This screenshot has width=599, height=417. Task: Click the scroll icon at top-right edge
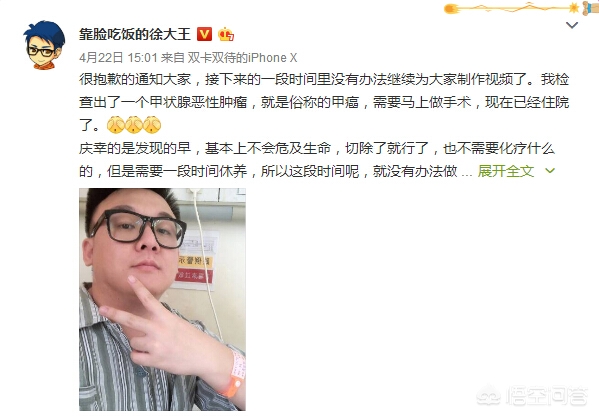pos(591,8)
